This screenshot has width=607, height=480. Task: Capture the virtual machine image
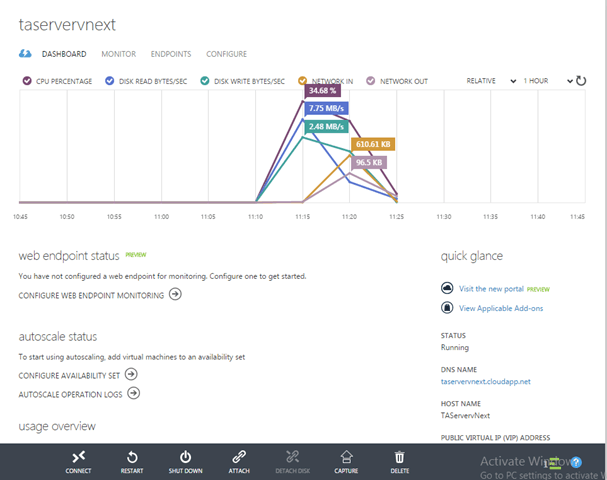tap(346, 462)
